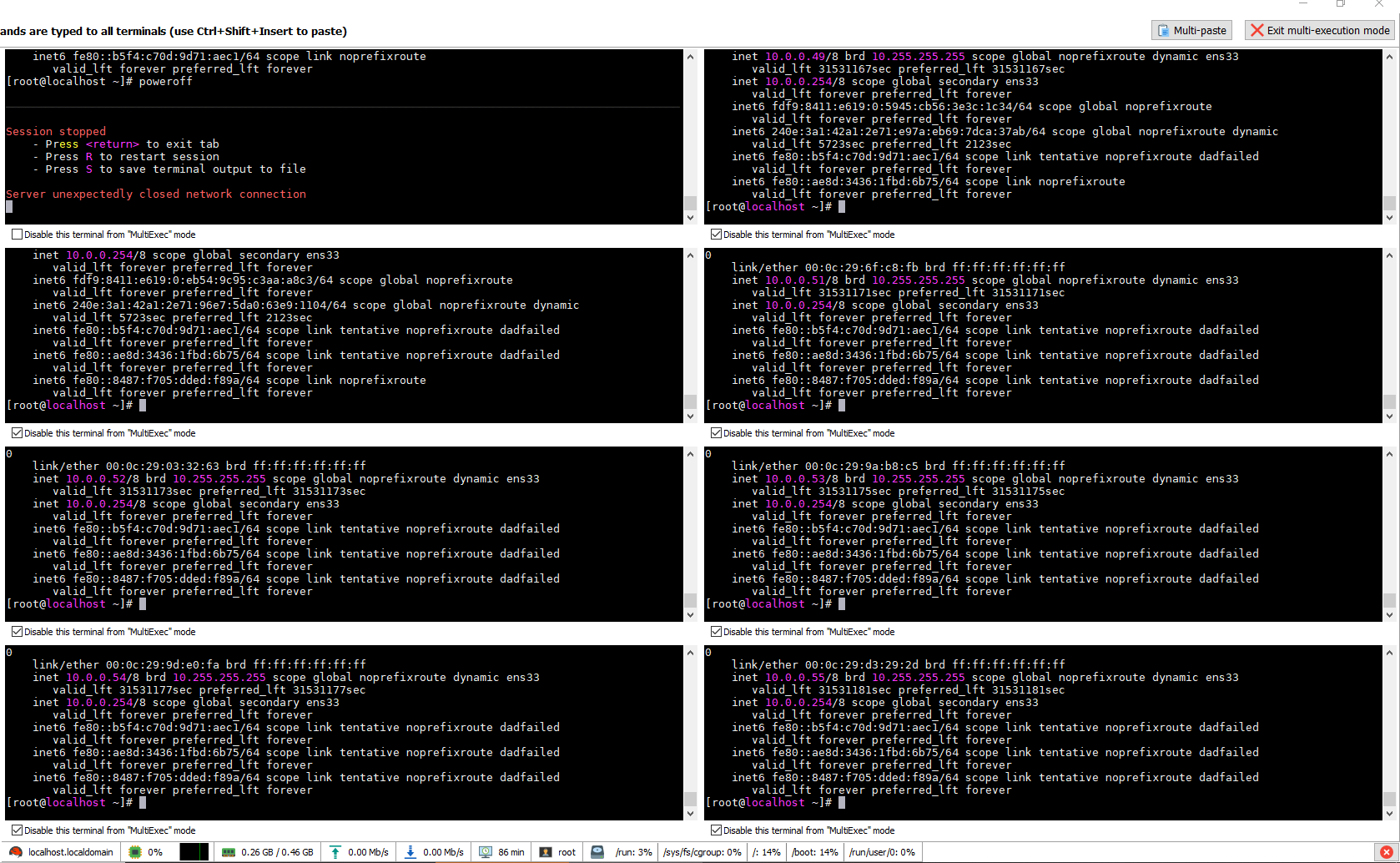Click scroll-down arrow of 10.0.0.49 terminal

click(x=1389, y=218)
